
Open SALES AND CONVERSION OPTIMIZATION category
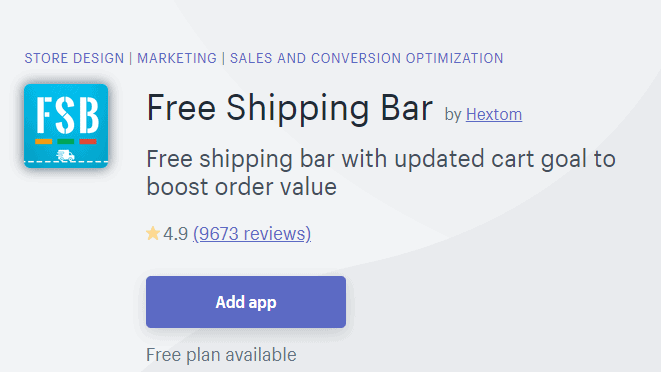coord(366,58)
